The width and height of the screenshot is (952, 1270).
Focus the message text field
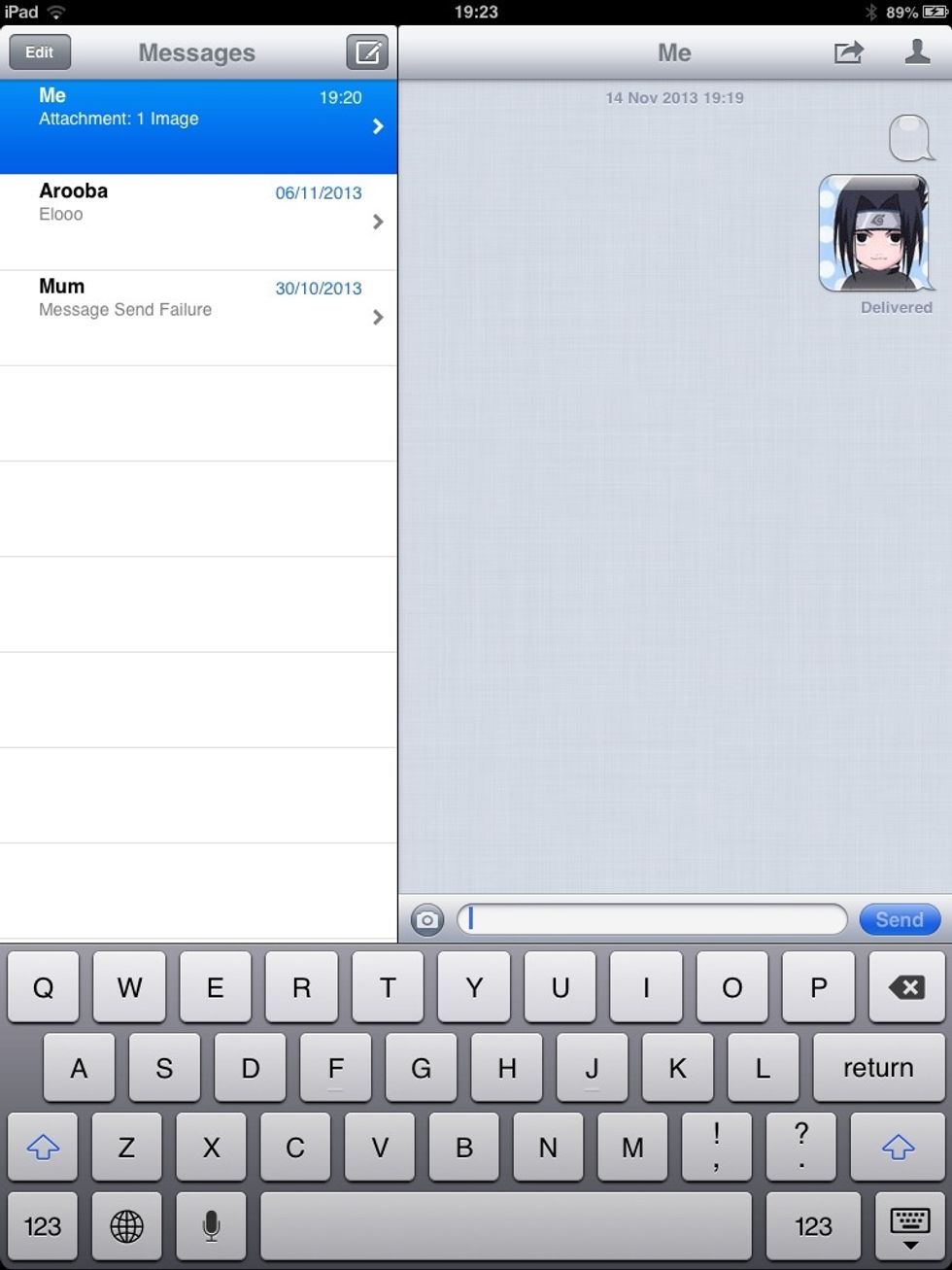652,919
